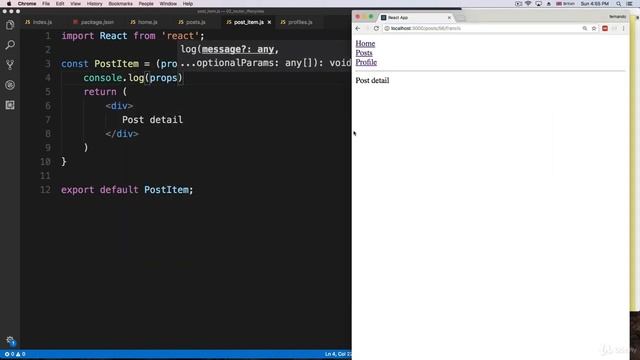Open the View menu
This screenshot has width=640, height=360.
point(76,4)
